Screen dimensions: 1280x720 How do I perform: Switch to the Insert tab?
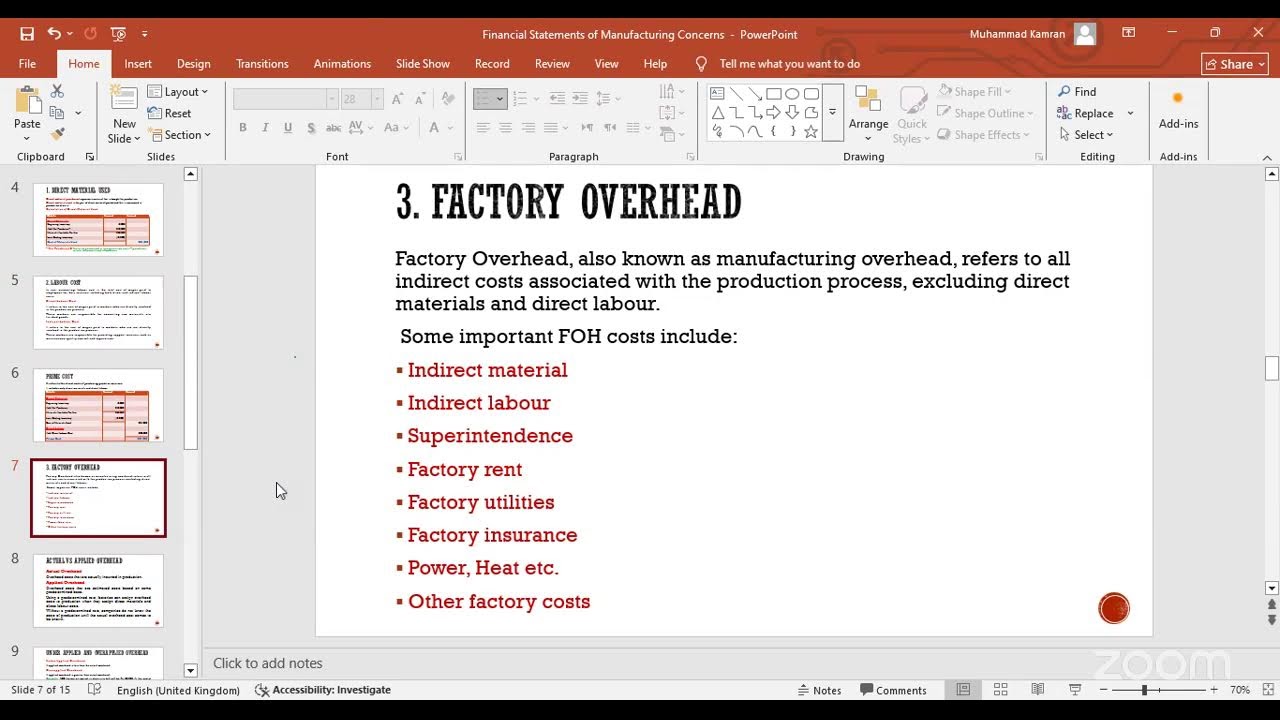click(138, 64)
